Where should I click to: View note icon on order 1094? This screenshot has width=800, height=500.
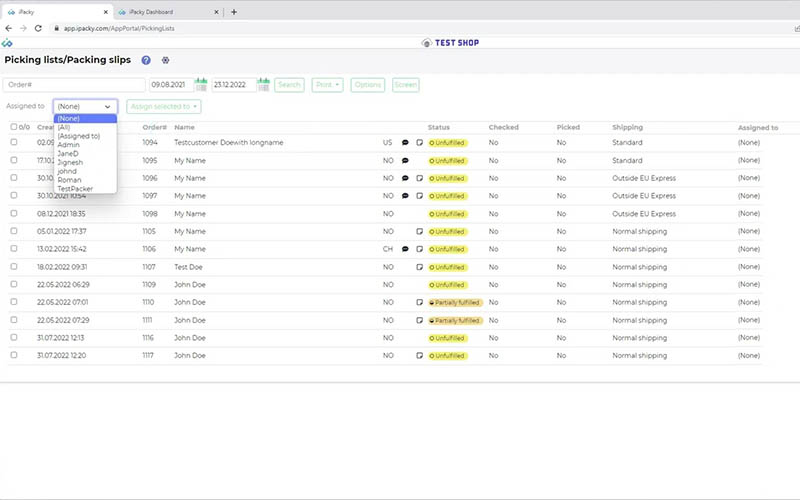coord(419,143)
